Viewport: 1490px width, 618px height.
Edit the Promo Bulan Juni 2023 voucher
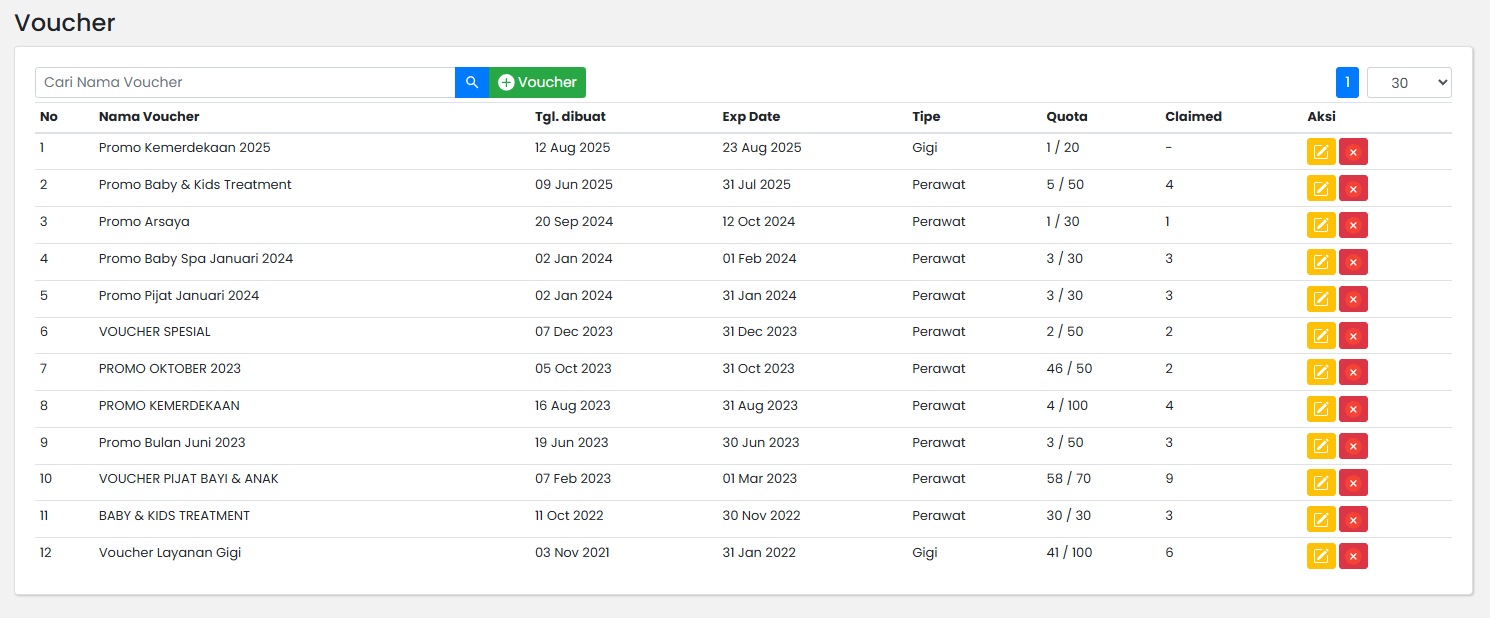[1321, 446]
